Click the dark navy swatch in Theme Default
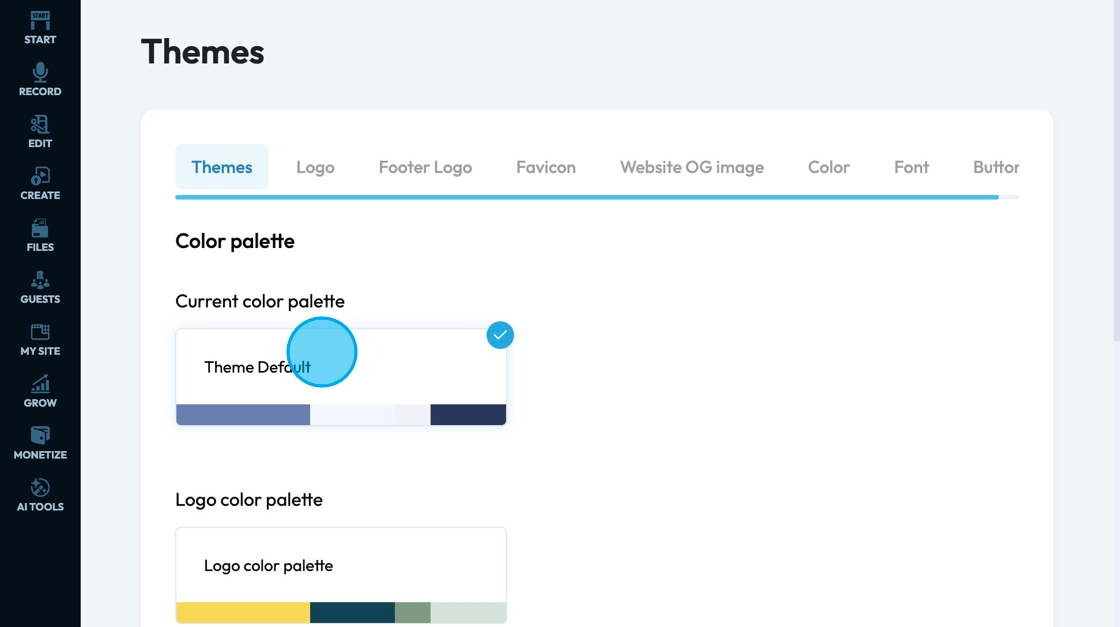 468,415
